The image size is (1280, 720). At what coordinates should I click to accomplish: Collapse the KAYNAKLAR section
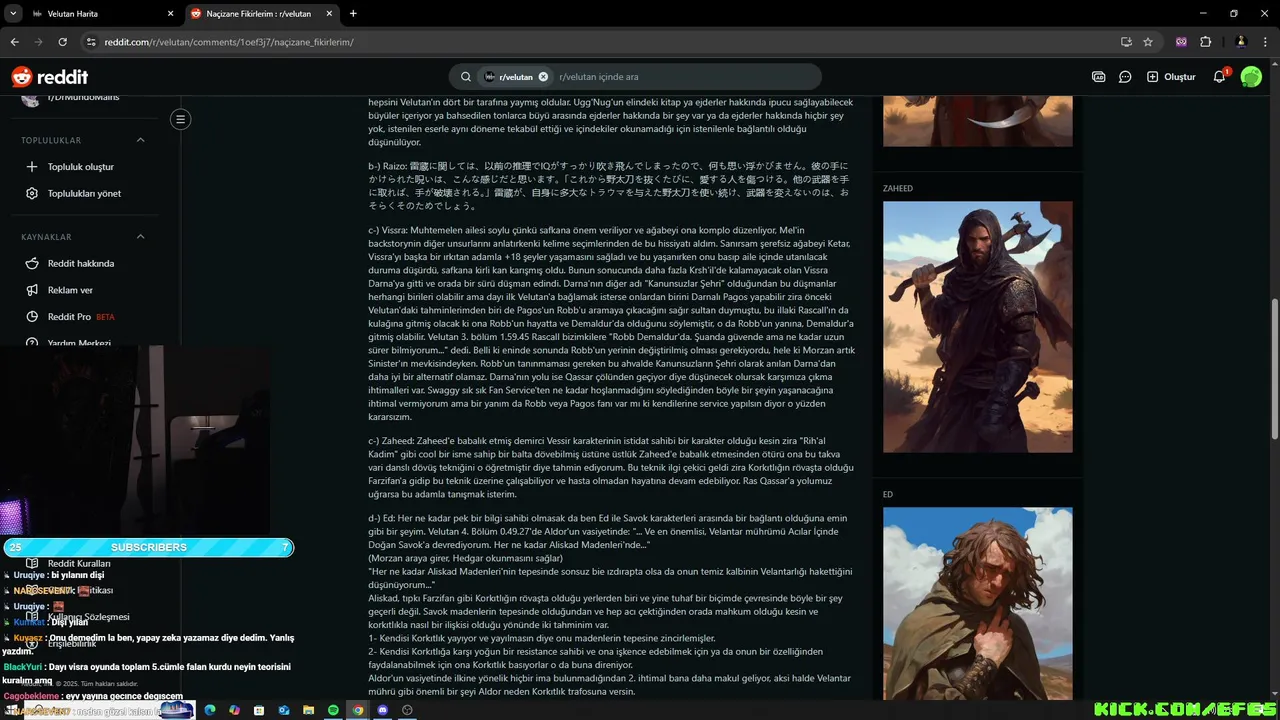click(x=140, y=237)
